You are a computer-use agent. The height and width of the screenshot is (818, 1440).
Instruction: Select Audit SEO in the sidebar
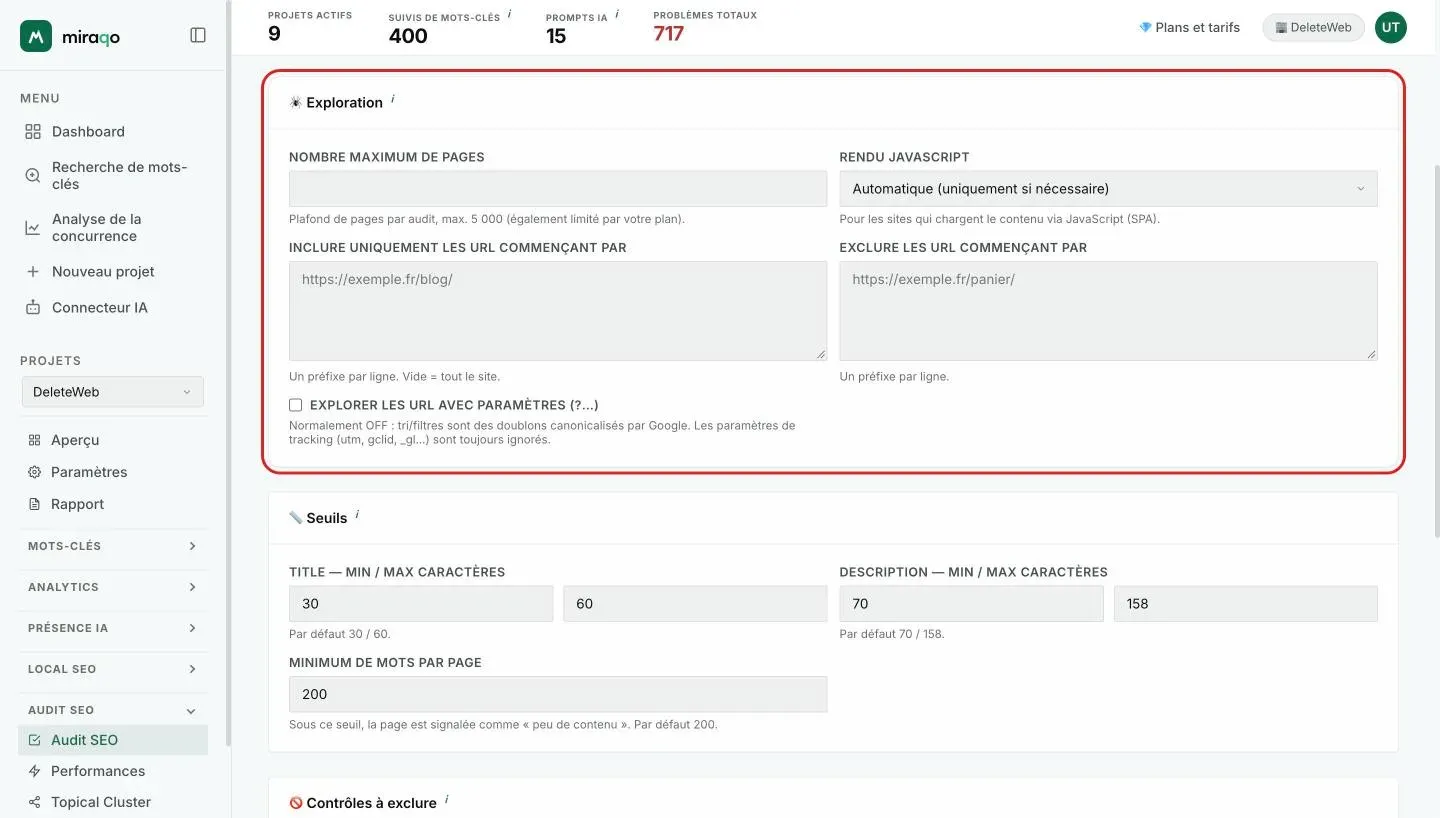[x=112, y=740]
